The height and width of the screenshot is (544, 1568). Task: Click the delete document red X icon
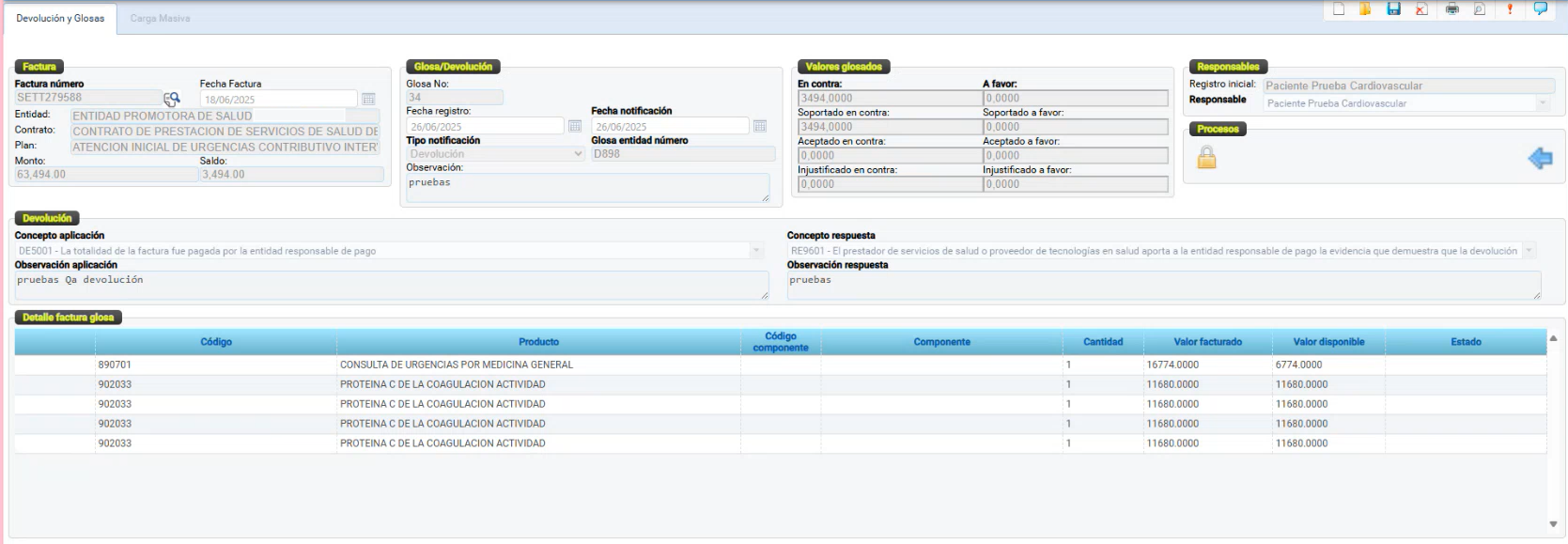pos(1421,9)
